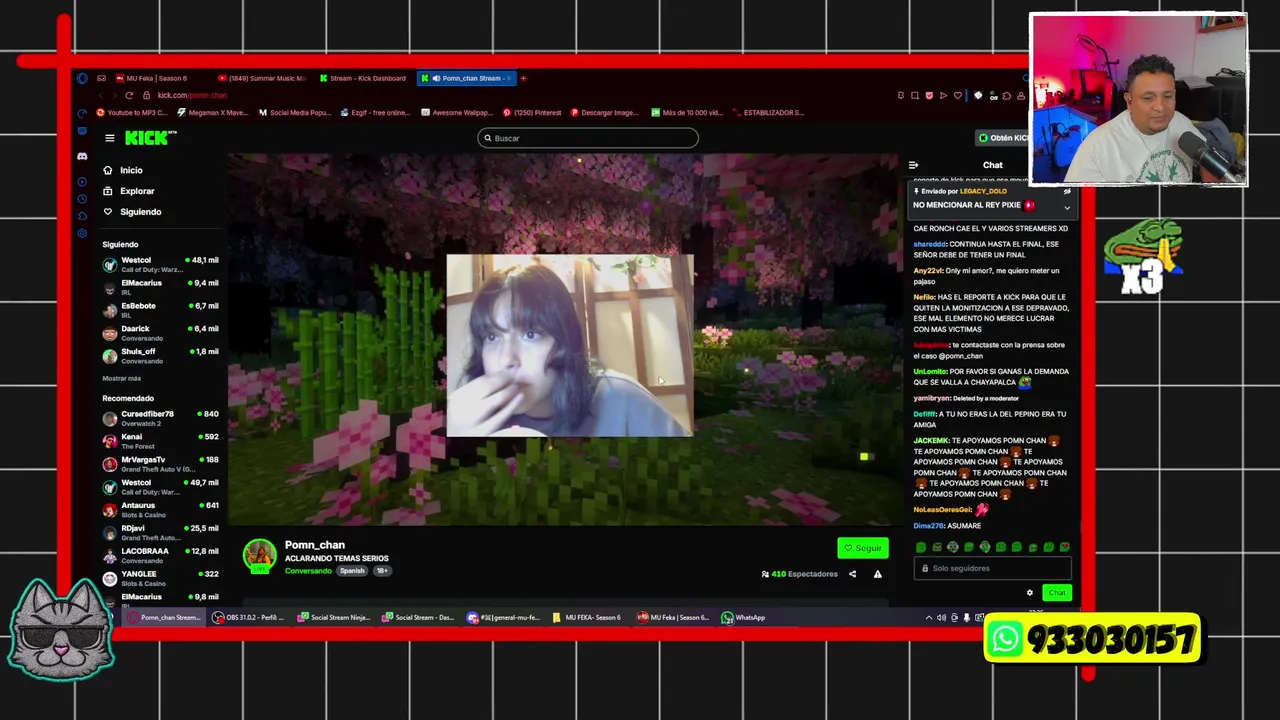Screen dimensions: 1280x720
Task: Open Kenai The Forest channel
Action: coord(160,441)
